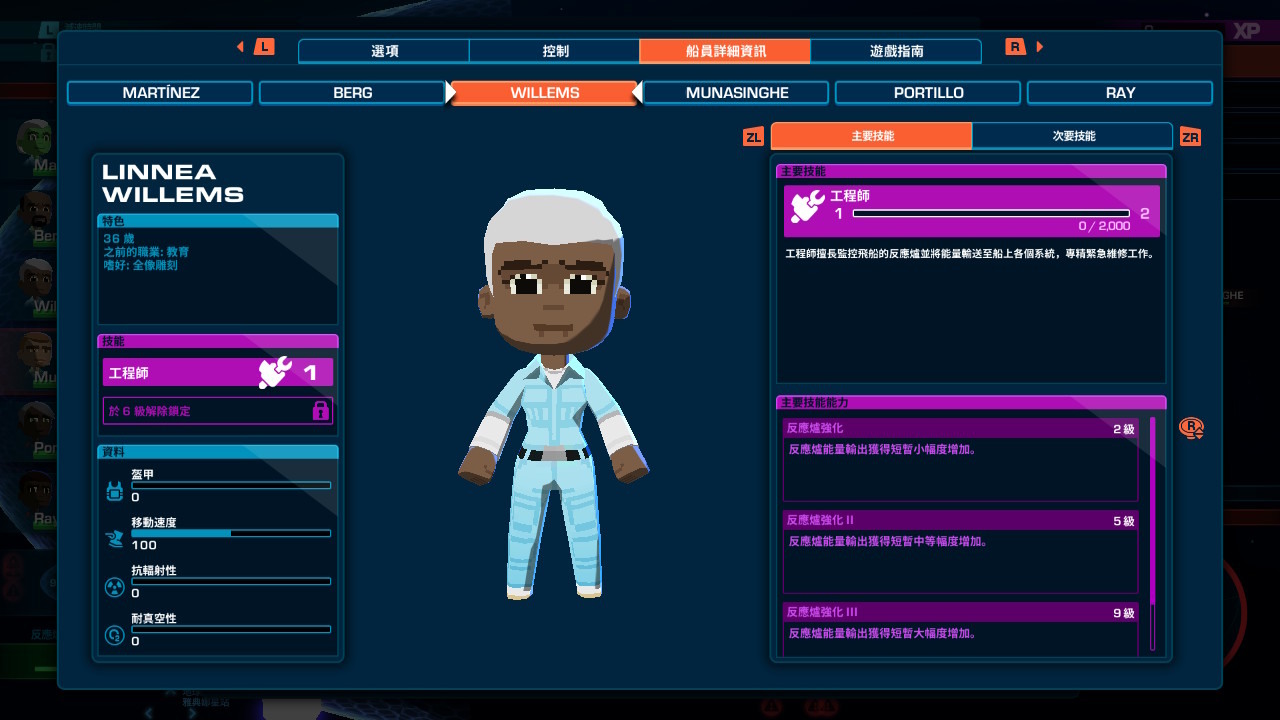The height and width of the screenshot is (720, 1280).
Task: Click the radiation resistance icon
Action: coord(114,587)
